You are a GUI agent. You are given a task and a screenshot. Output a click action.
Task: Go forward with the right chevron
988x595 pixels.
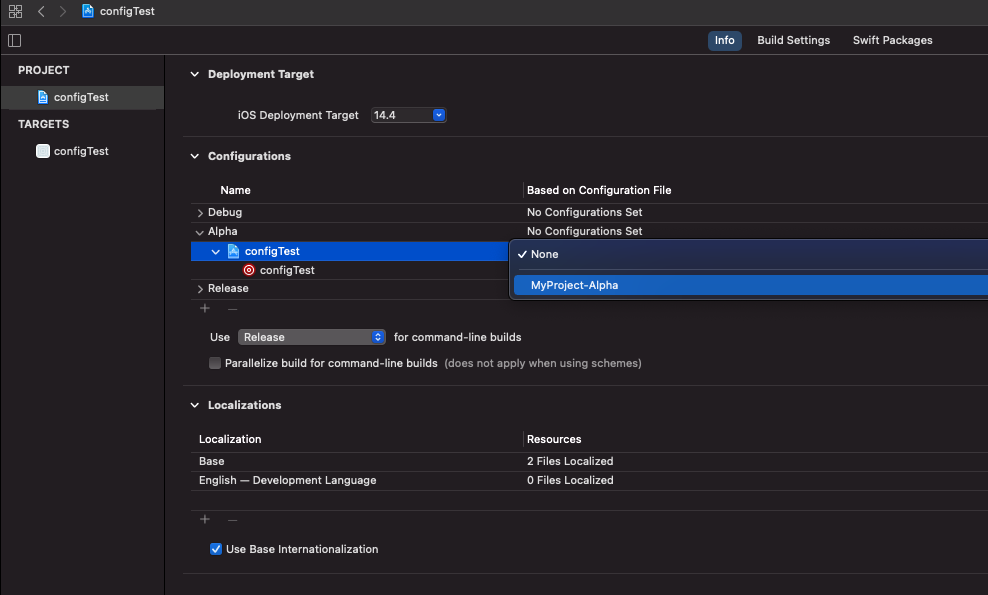pos(62,11)
